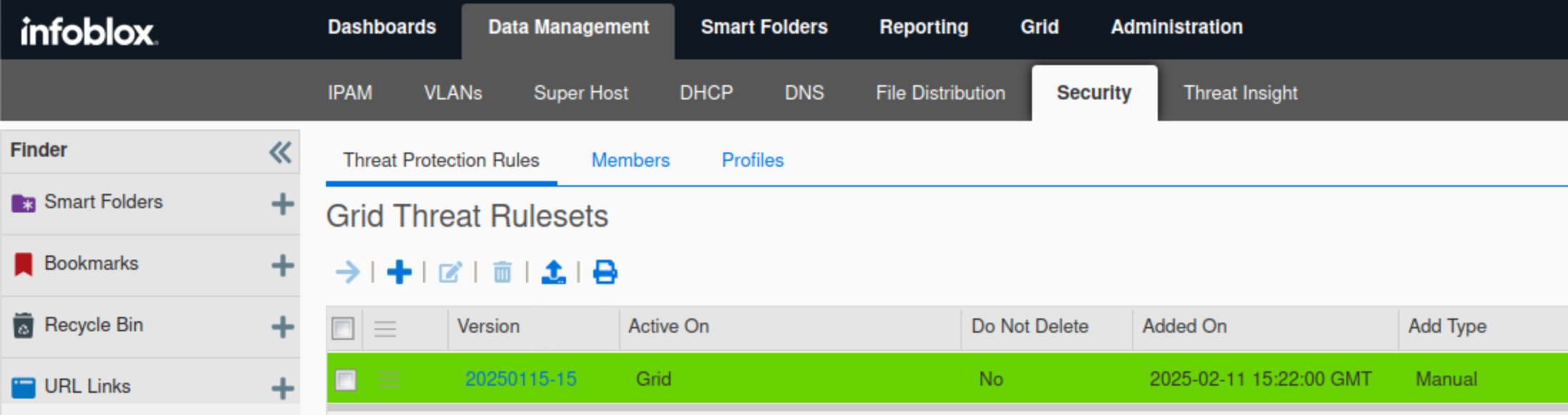Click the Smart Folders purple folder icon
The image size is (1568, 415).
(x=24, y=203)
